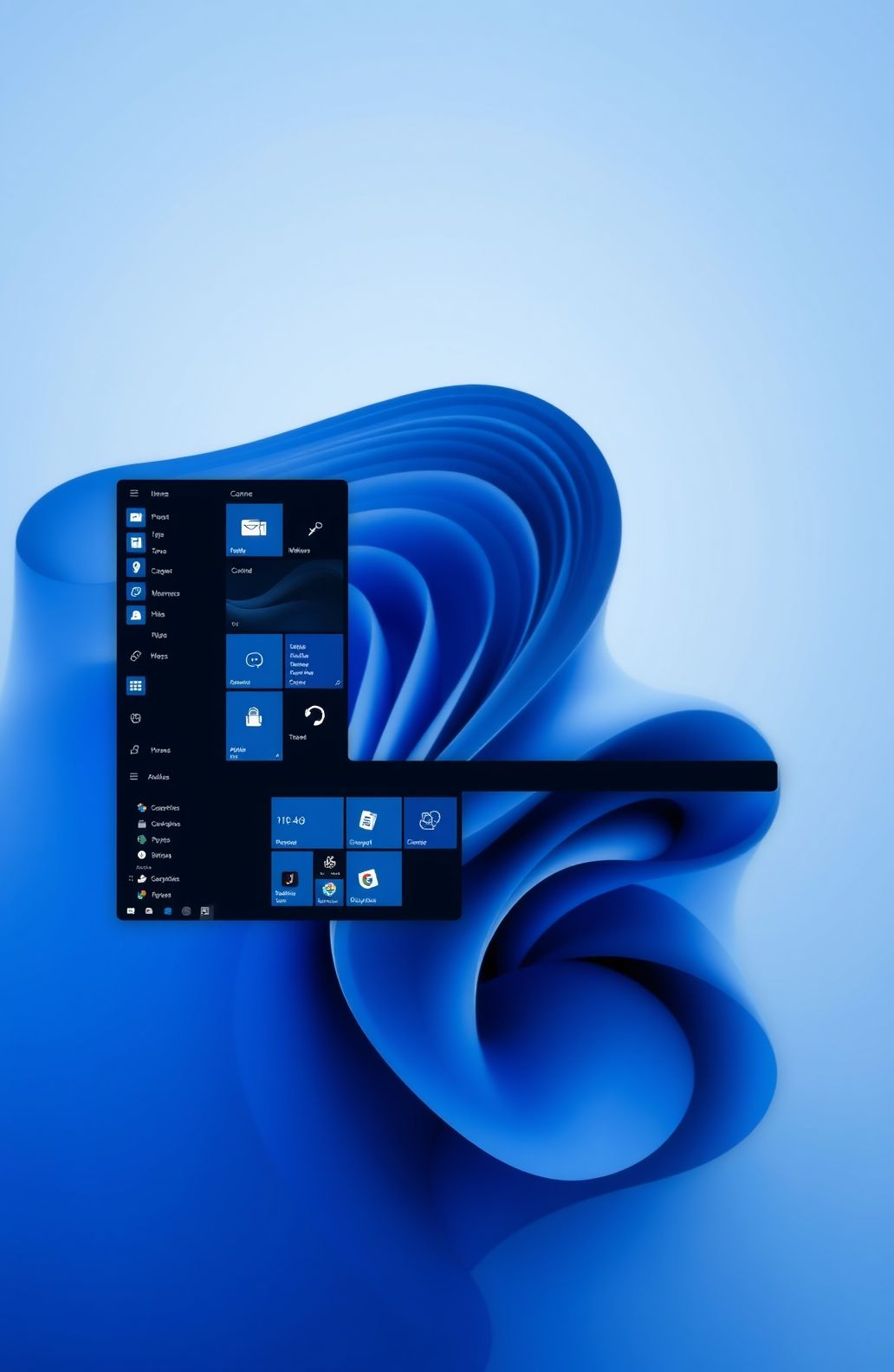Open the picture icon tile in the sidebar

tap(136, 517)
